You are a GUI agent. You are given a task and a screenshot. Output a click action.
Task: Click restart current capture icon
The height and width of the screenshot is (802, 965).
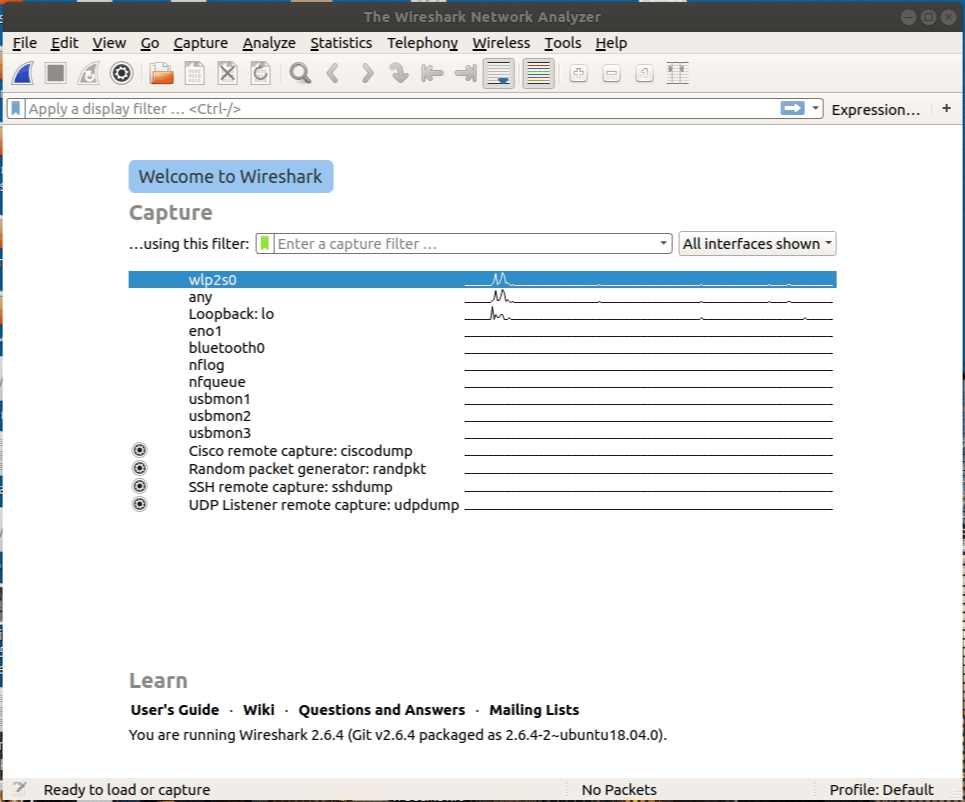pyautogui.click(x=89, y=74)
